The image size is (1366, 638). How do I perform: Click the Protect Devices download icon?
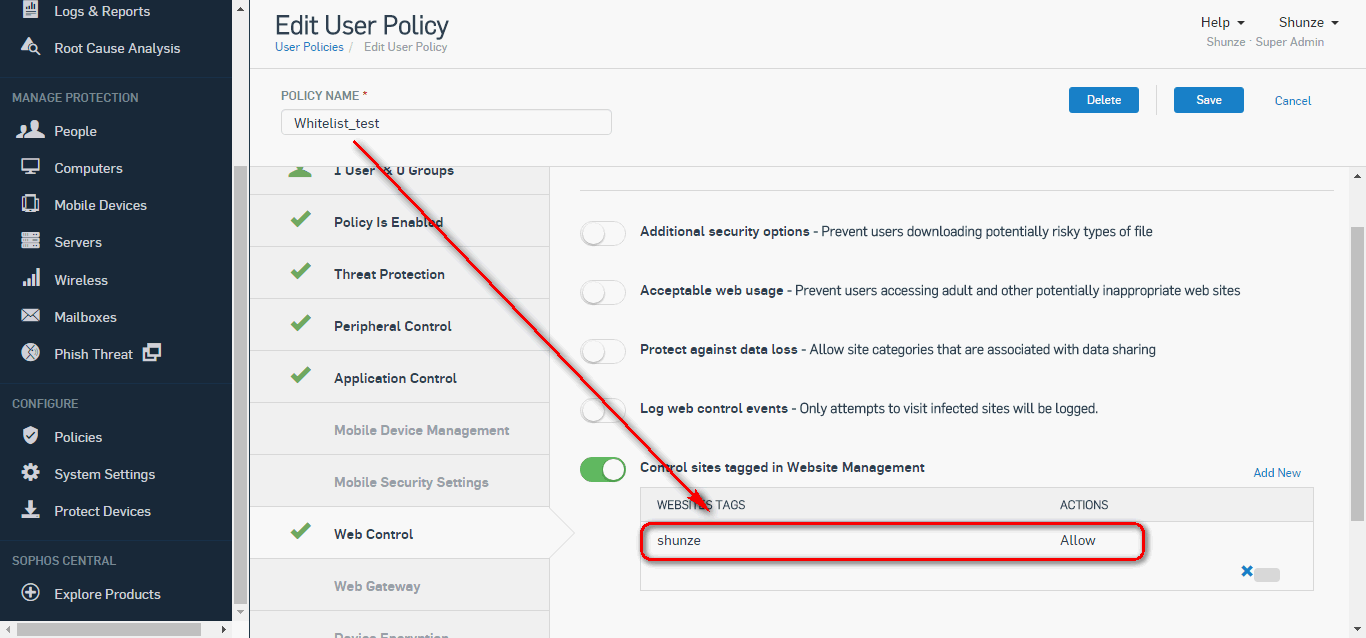31,510
